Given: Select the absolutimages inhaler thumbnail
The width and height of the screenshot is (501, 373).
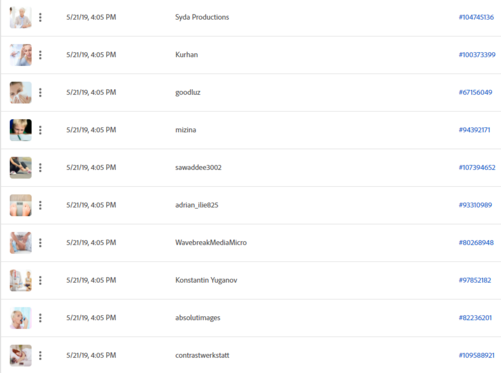Looking at the screenshot, I should [21, 318].
